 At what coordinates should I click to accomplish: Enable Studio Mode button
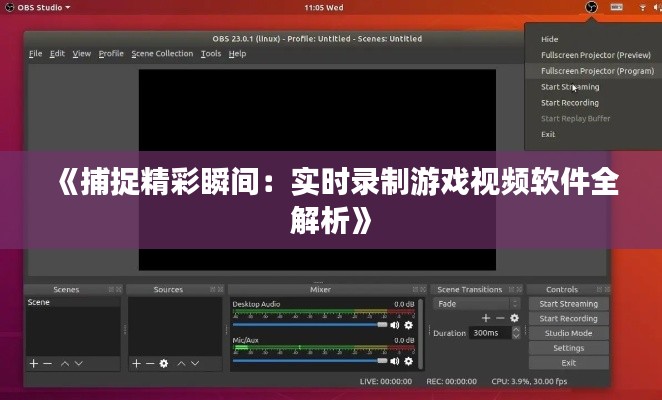[569, 333]
